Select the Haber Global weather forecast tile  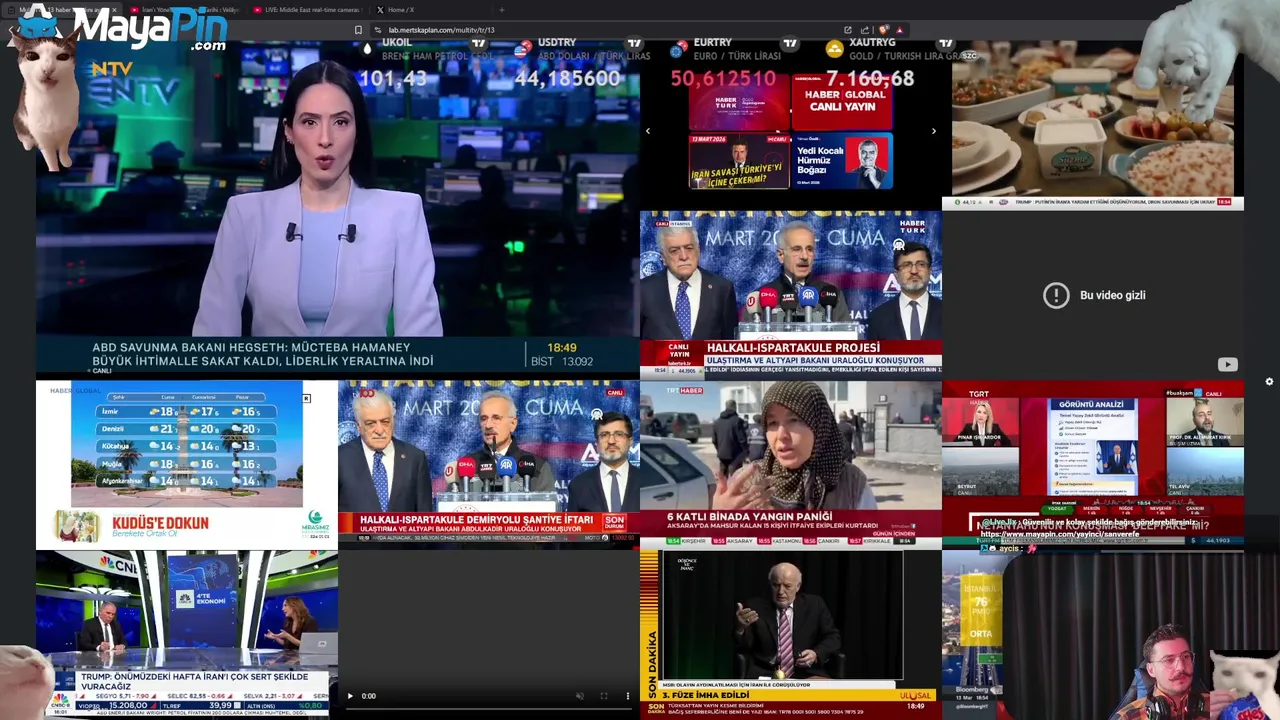click(187, 465)
